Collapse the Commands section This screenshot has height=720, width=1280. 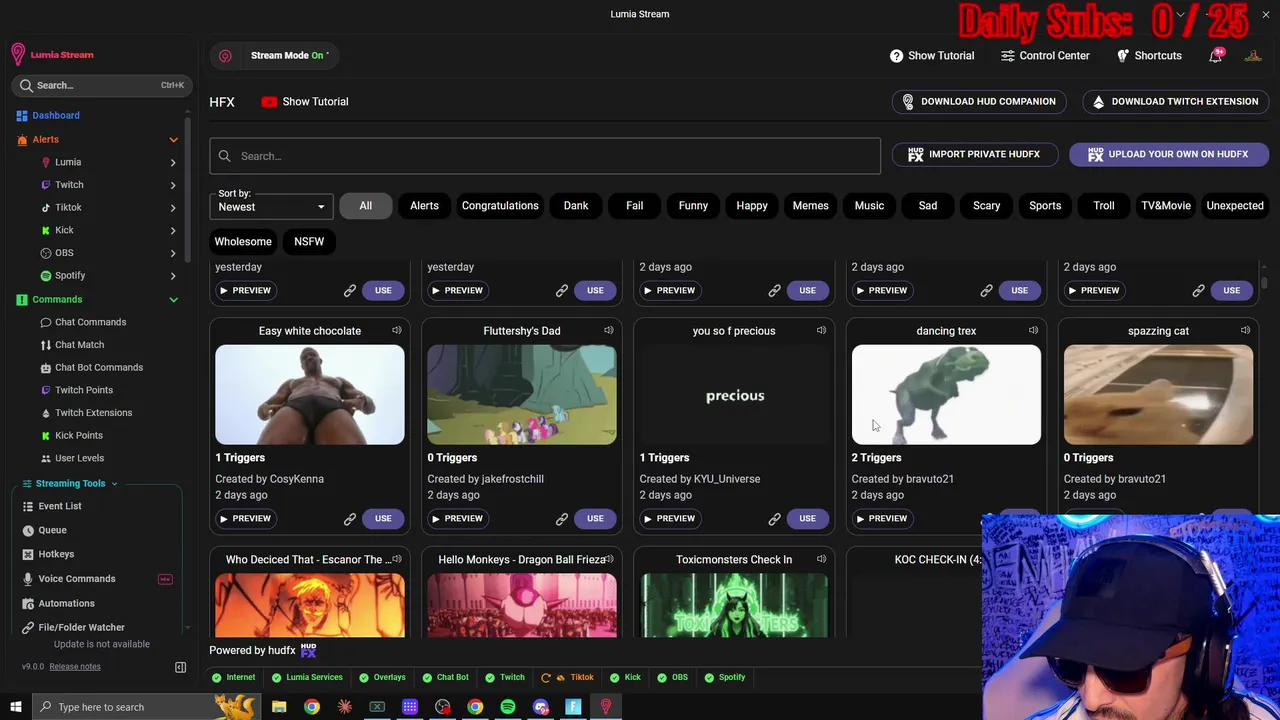point(173,300)
